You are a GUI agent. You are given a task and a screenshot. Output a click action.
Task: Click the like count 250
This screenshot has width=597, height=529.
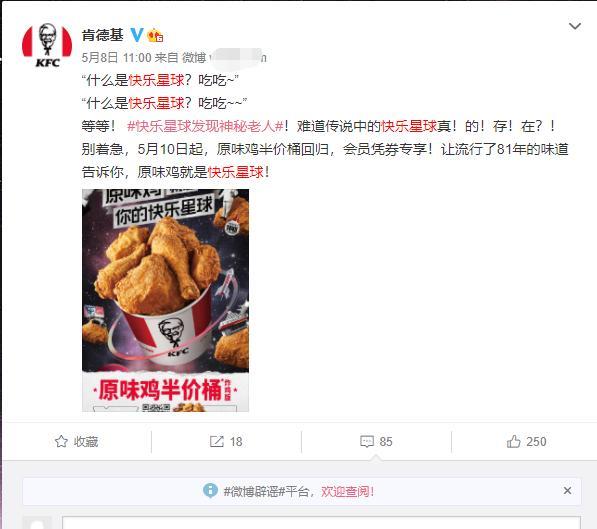pos(536,442)
